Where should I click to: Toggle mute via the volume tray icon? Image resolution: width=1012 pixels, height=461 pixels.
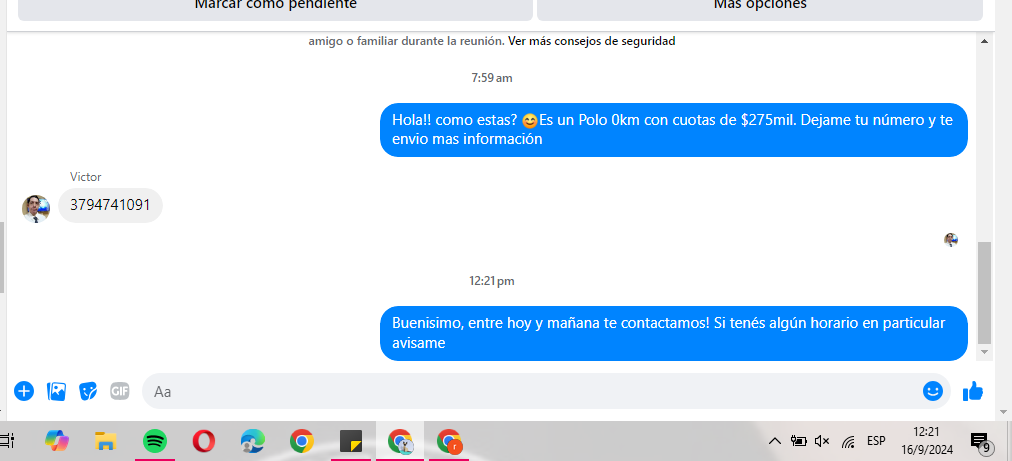tap(822, 441)
